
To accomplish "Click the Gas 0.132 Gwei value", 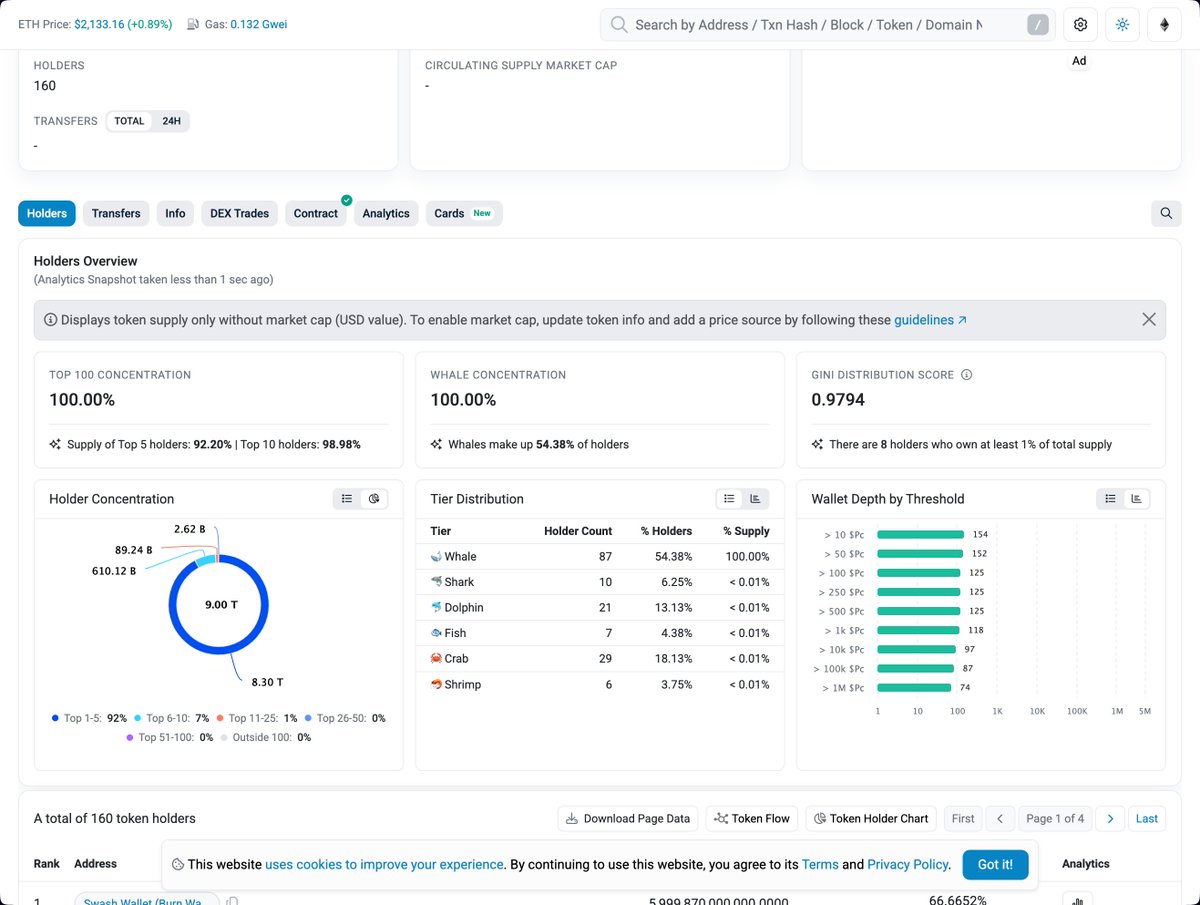I will coord(259,24).
